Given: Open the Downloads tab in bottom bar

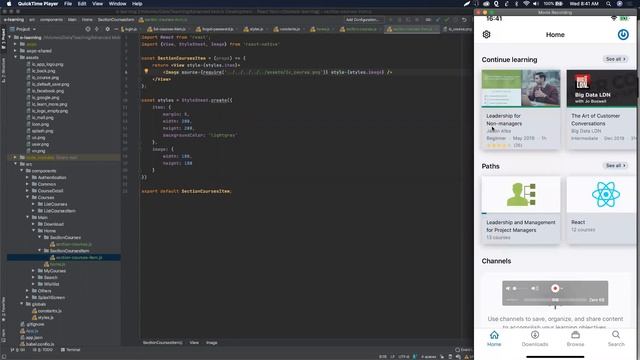Looking at the screenshot, I should click(x=535, y=338).
